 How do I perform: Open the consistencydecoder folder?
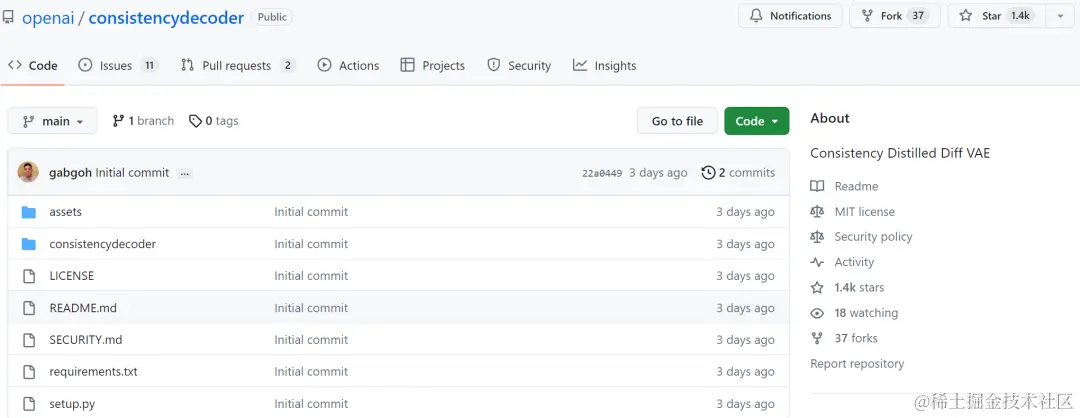pos(103,244)
